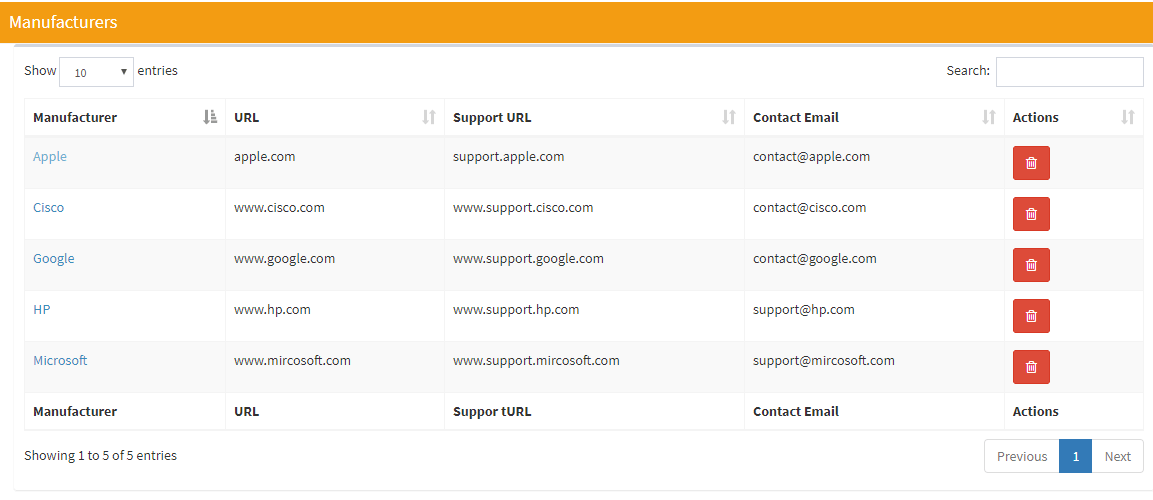Delete the Cisco manufacturer row

[1031, 213]
